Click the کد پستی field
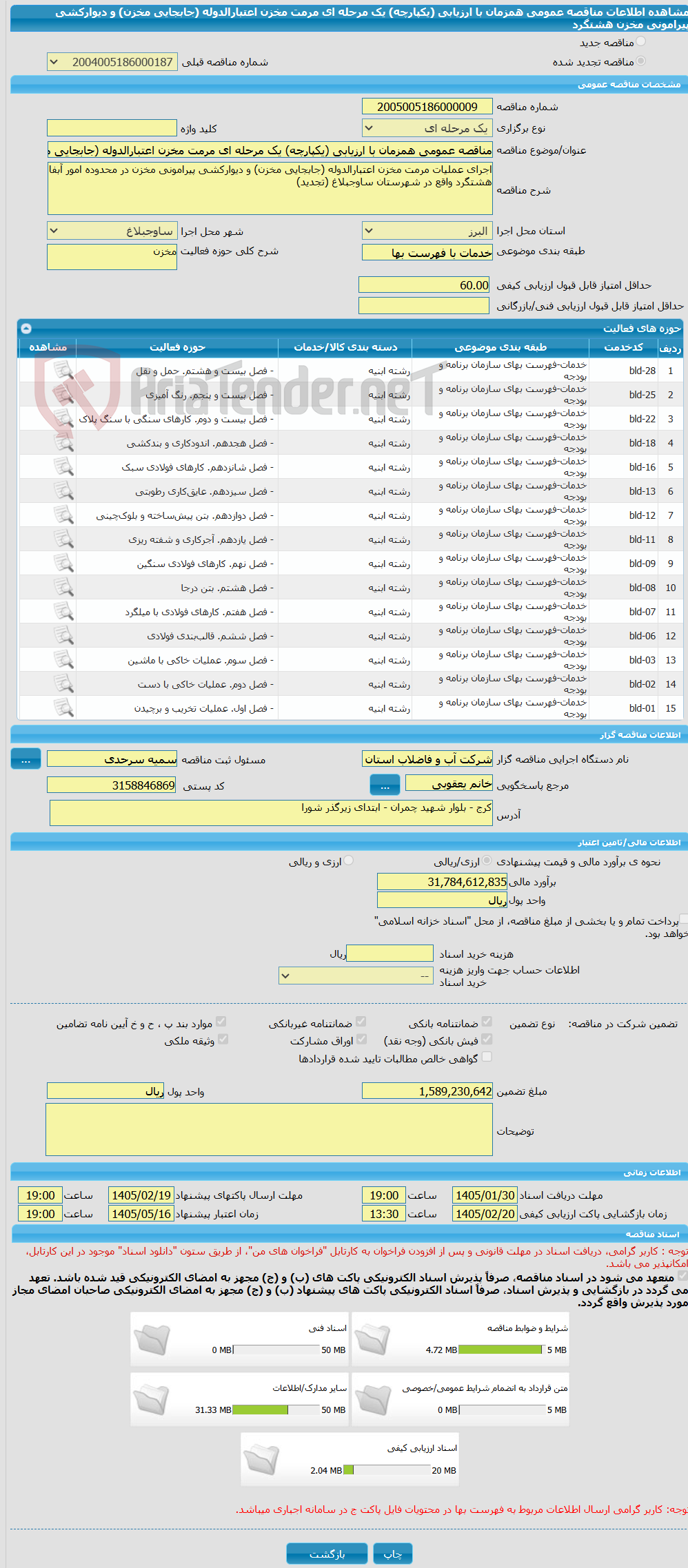The image size is (688, 1568). click(112, 785)
